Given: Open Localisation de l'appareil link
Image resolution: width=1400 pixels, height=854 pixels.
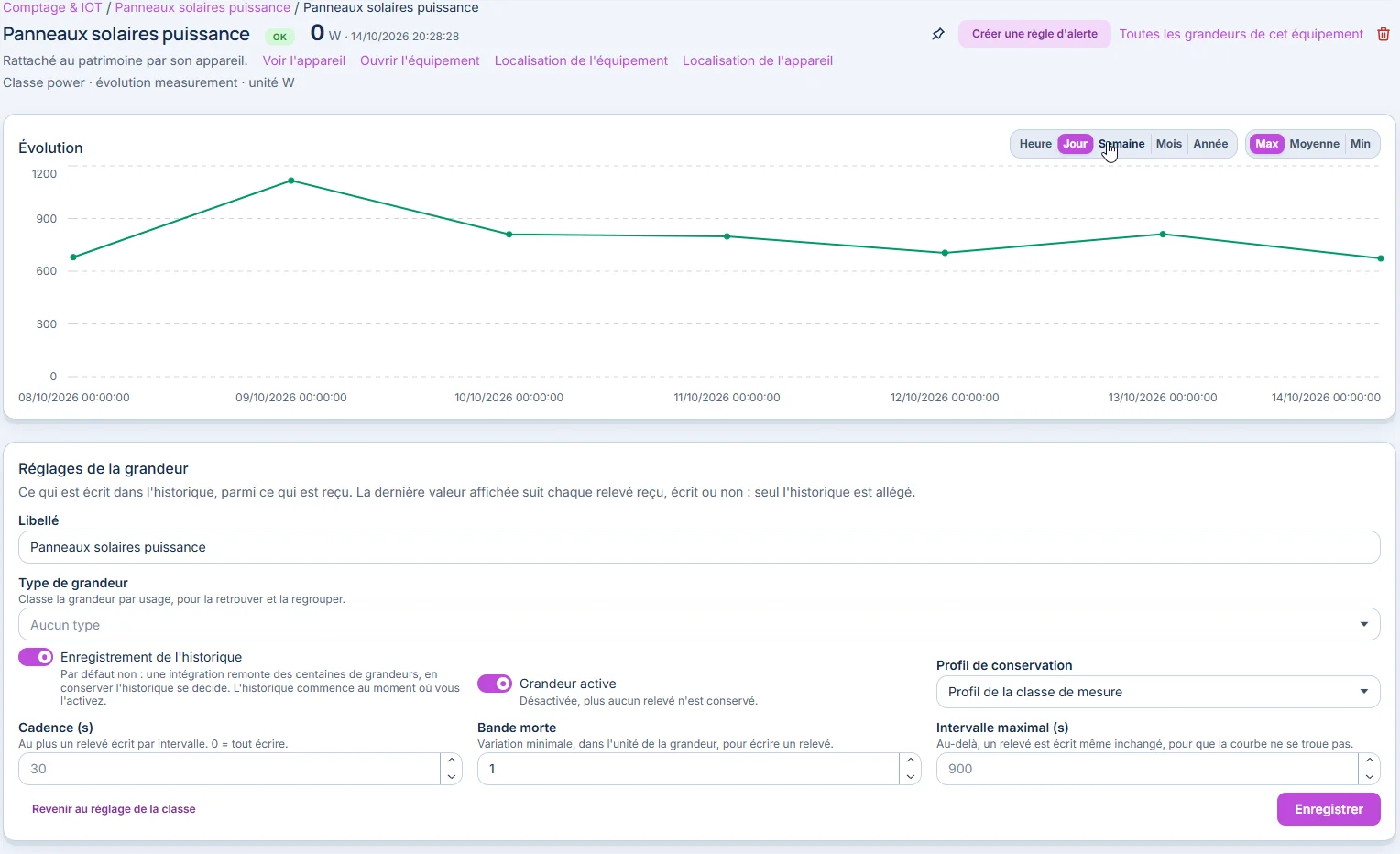Looking at the screenshot, I should (x=758, y=60).
